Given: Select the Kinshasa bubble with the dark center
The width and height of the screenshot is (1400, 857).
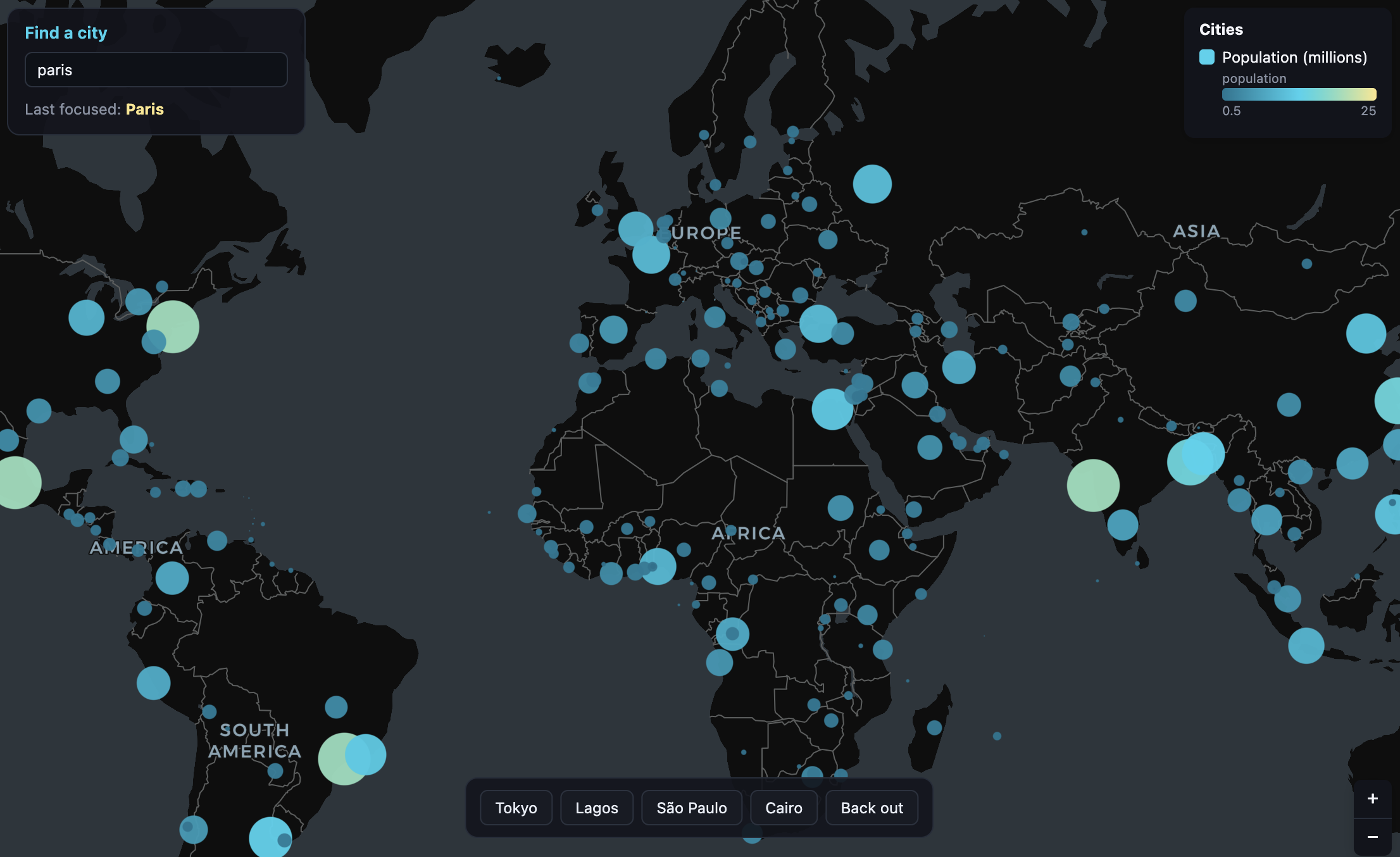Looking at the screenshot, I should tap(732, 634).
